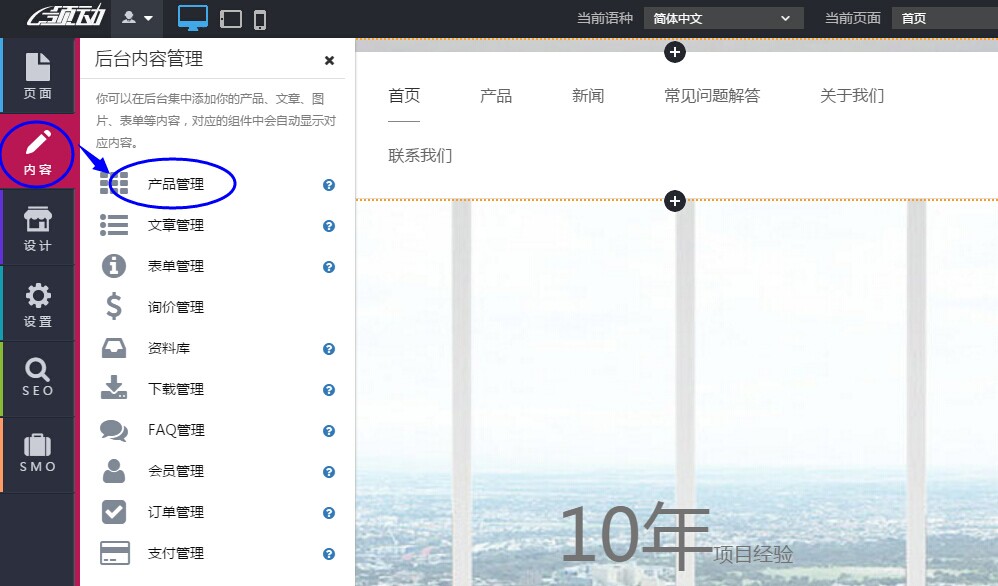Open FAQ管理 to manage FAQs
998x586 pixels.
[176, 430]
